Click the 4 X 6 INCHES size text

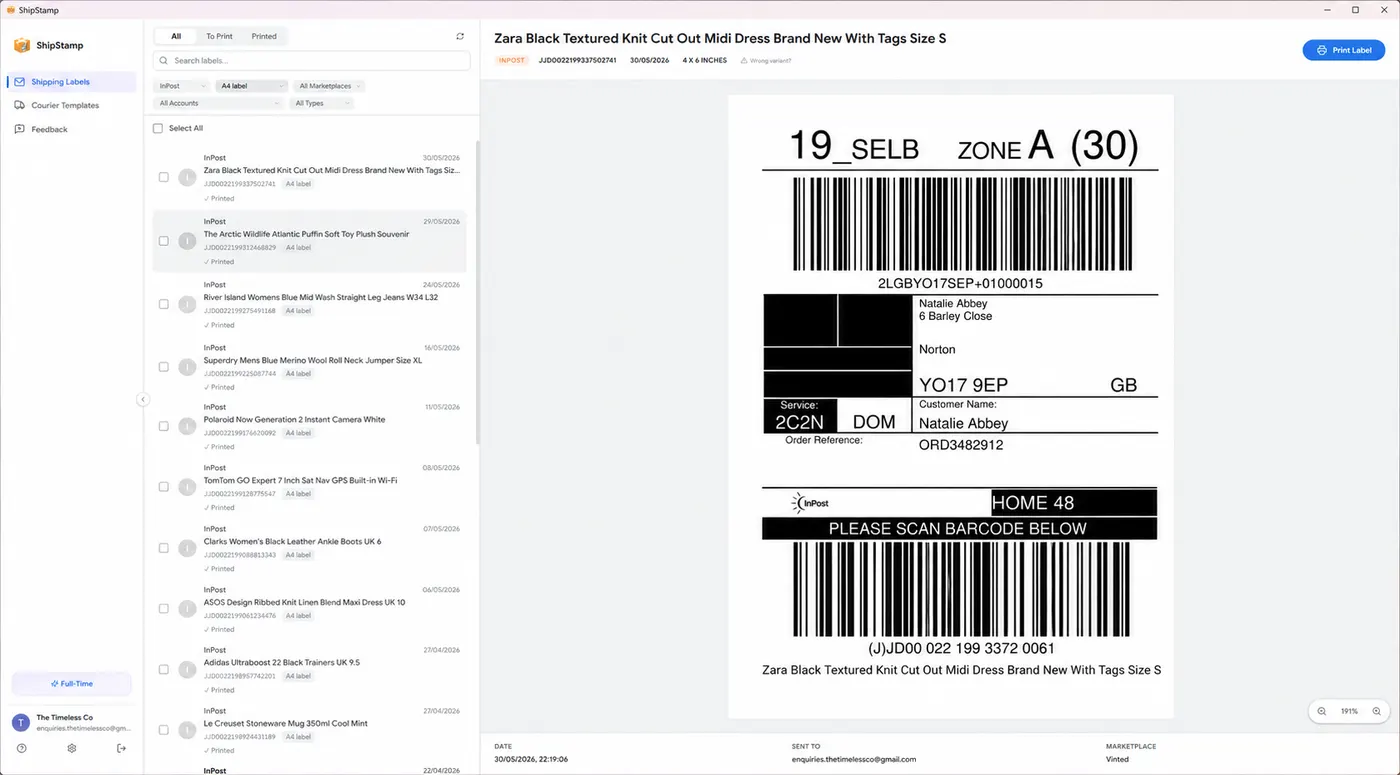705,61
